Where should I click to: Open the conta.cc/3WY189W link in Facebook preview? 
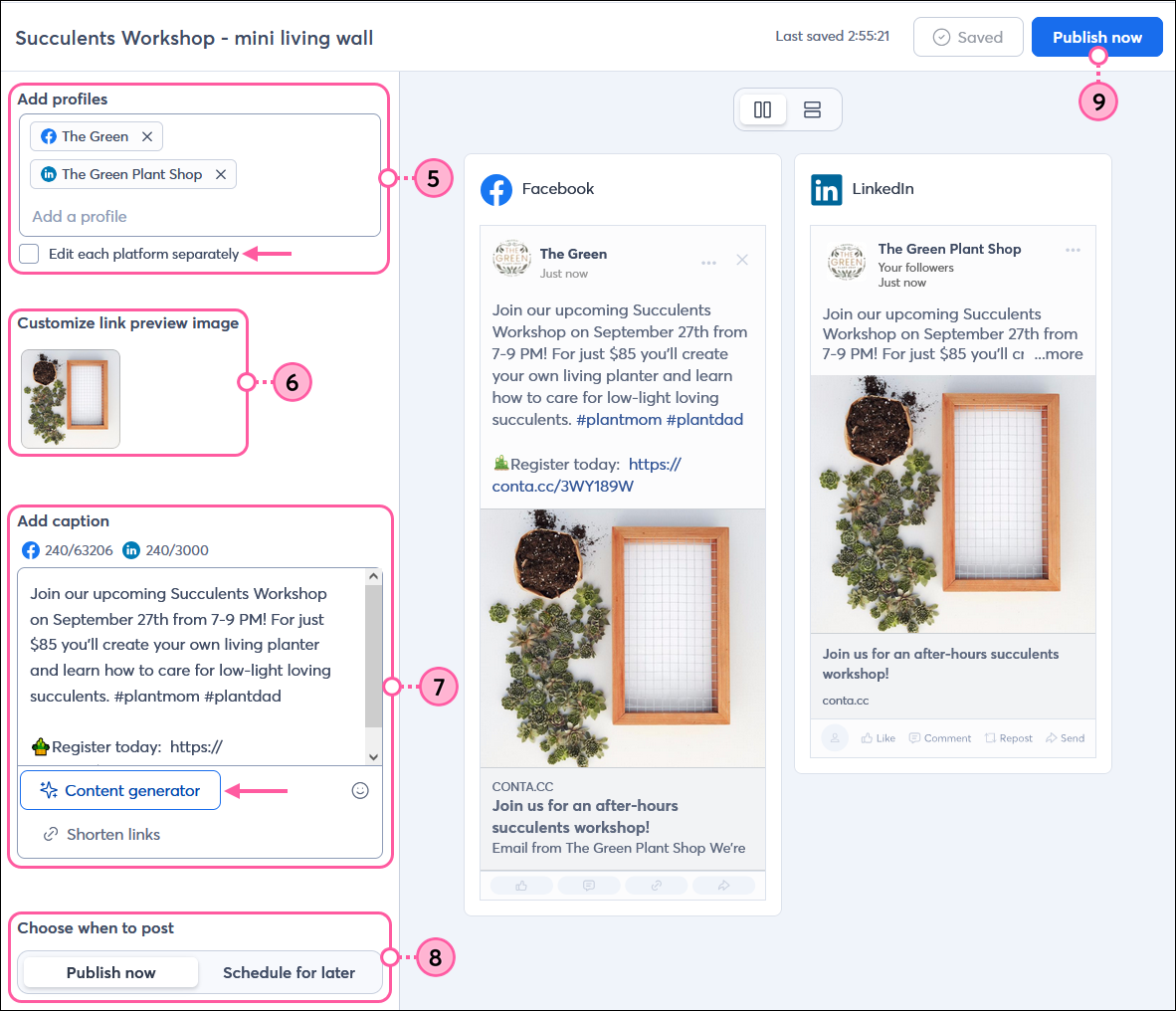[562, 486]
